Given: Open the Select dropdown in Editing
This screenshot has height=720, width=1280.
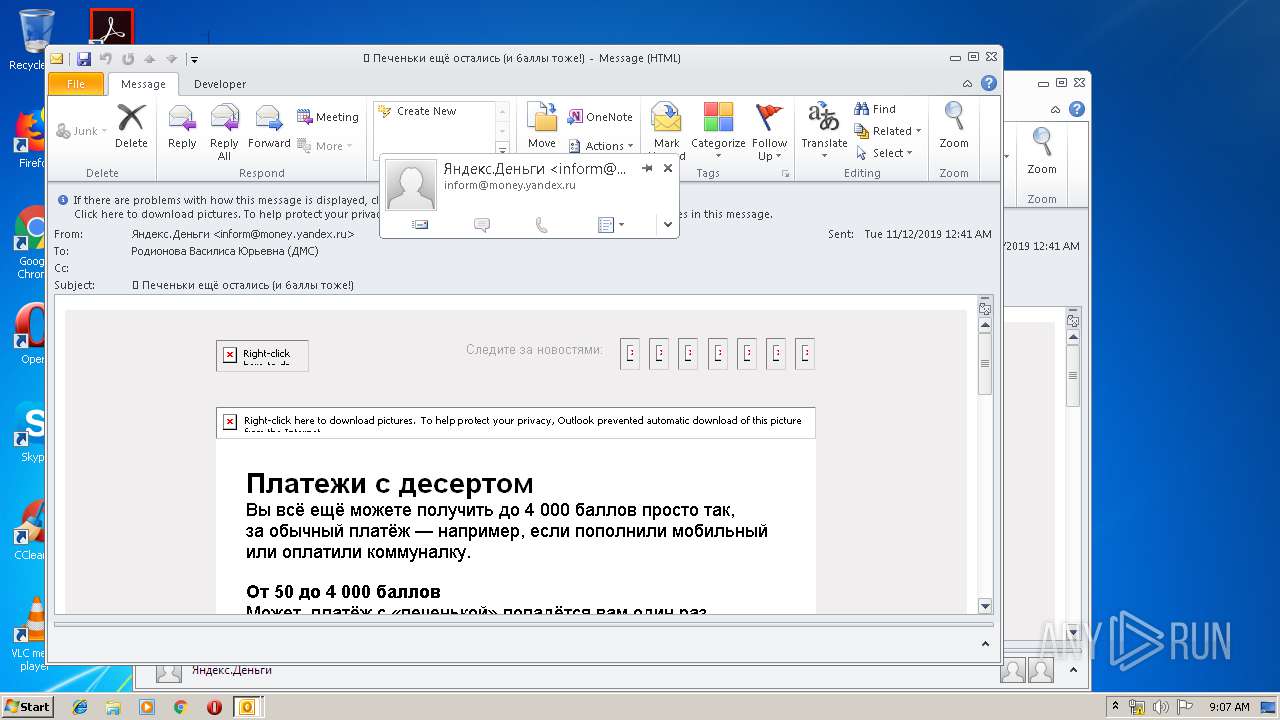Looking at the screenshot, I should coord(885,153).
